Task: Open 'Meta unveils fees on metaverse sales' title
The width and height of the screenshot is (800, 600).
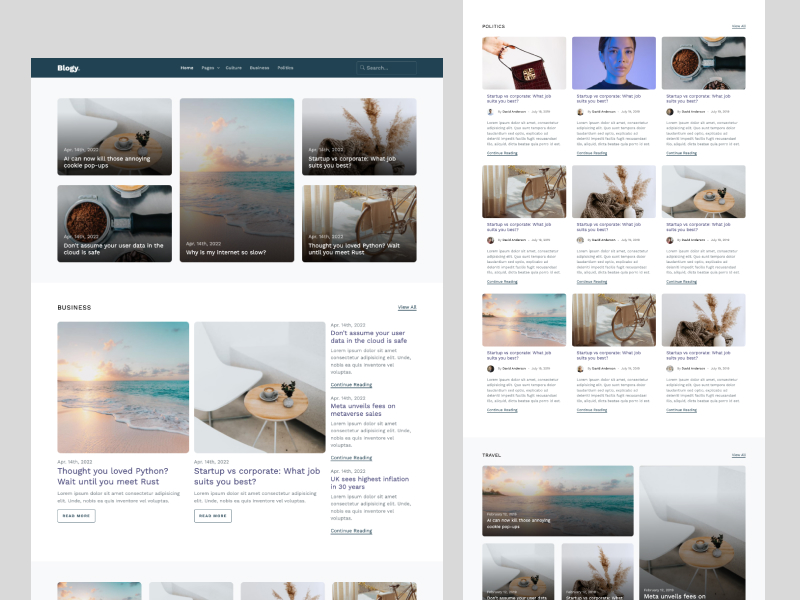Action: [x=363, y=410]
